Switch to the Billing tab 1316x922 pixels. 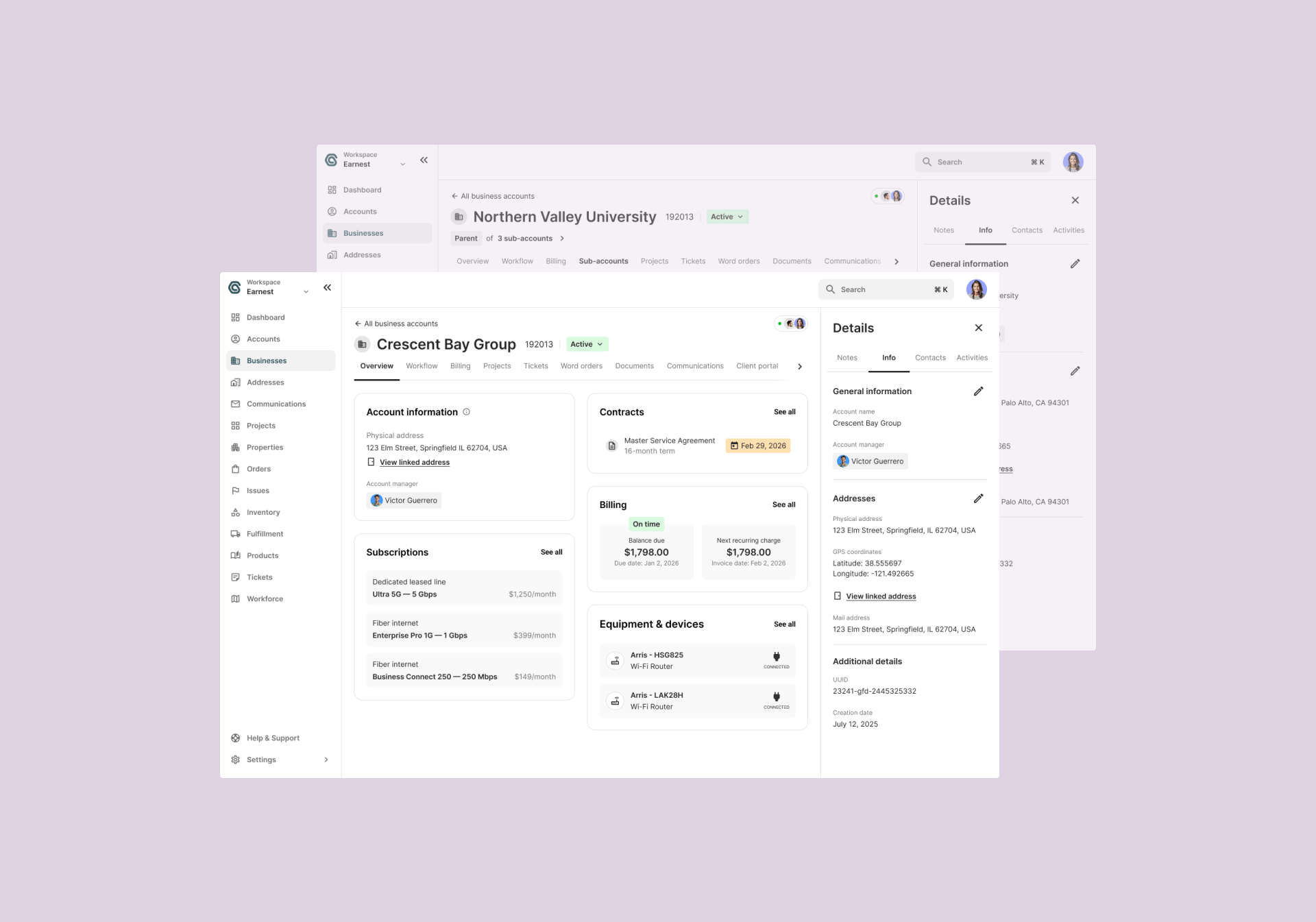pos(460,366)
